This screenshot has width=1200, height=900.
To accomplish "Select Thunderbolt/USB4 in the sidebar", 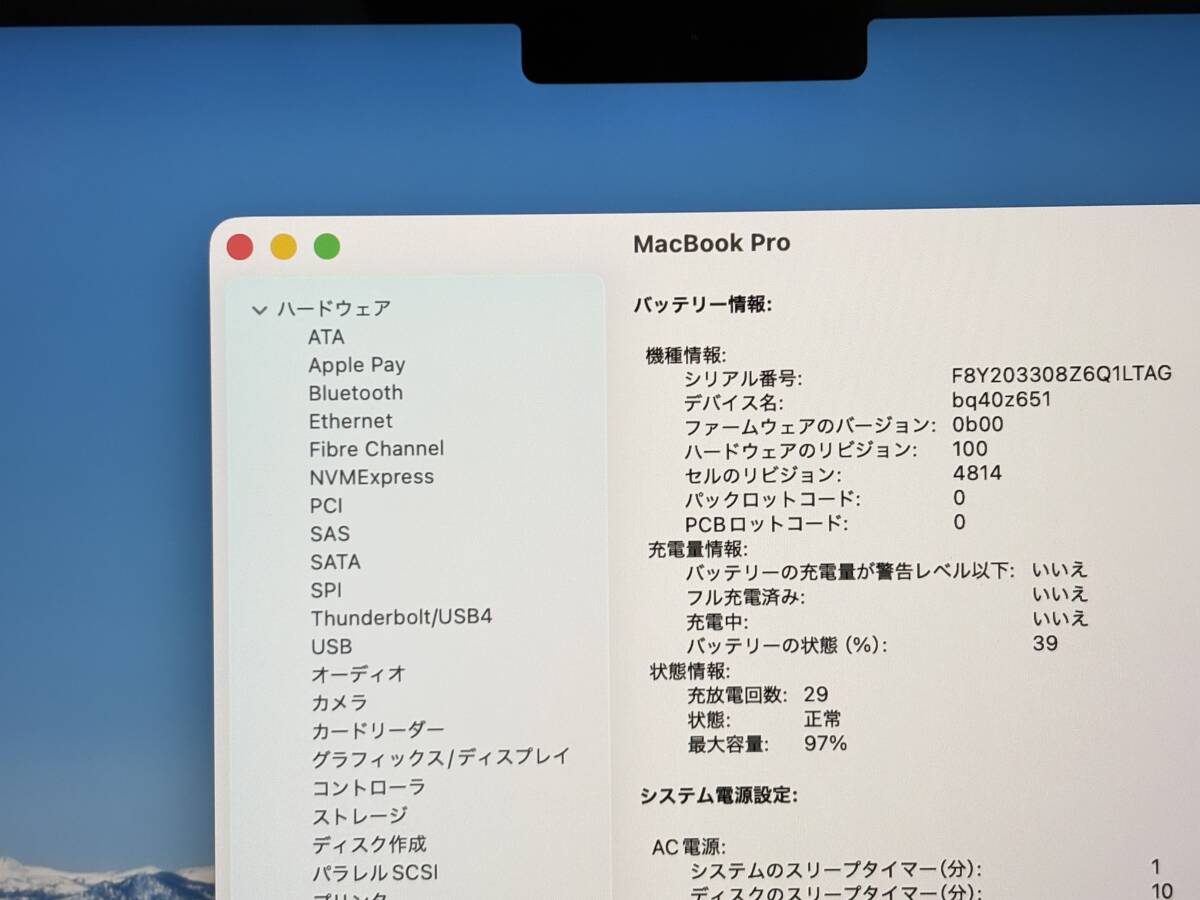I will (401, 617).
